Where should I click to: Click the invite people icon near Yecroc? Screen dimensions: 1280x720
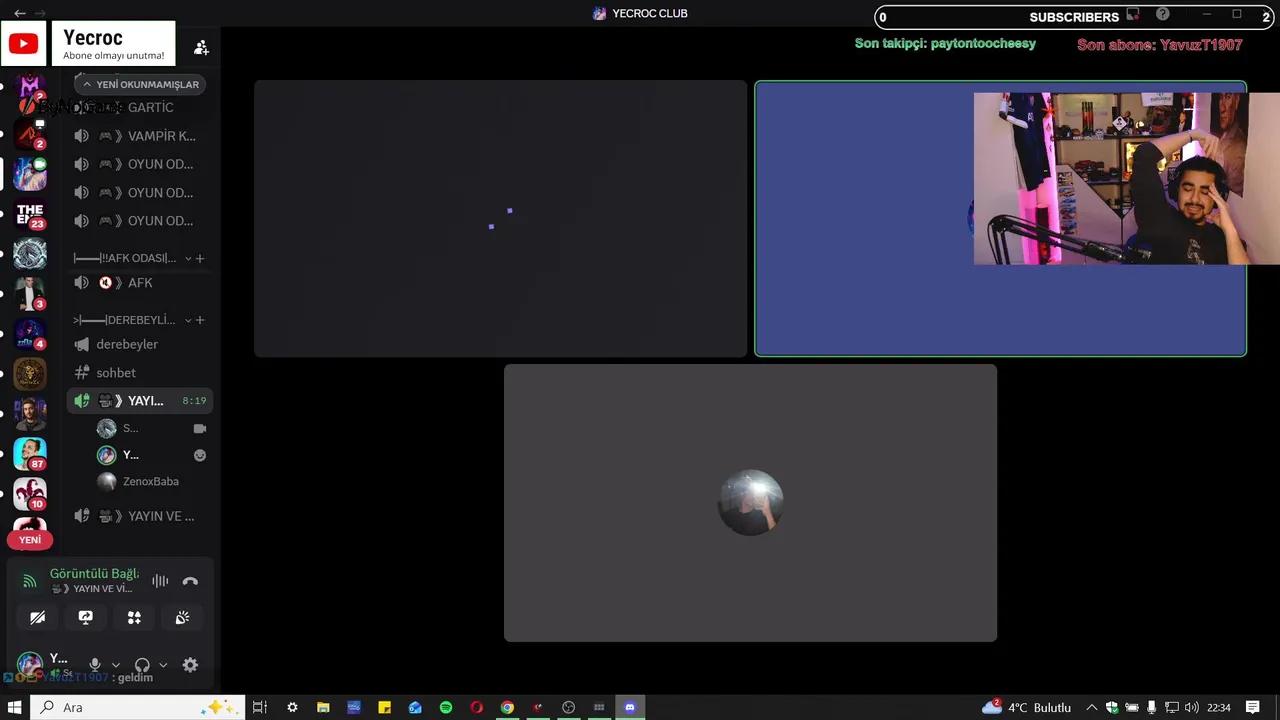click(201, 47)
